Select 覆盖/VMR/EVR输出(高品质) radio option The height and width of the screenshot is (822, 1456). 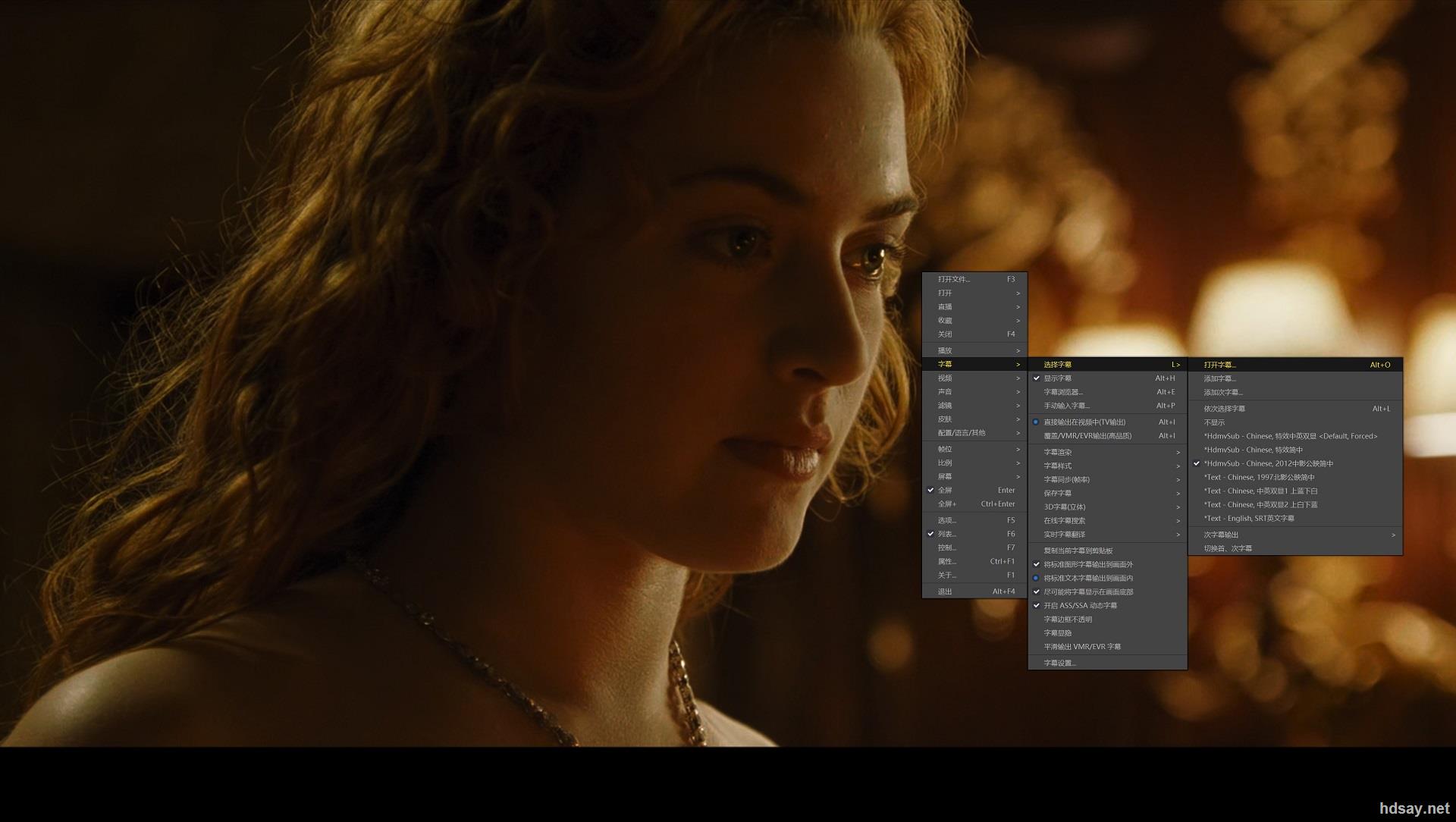1107,436
